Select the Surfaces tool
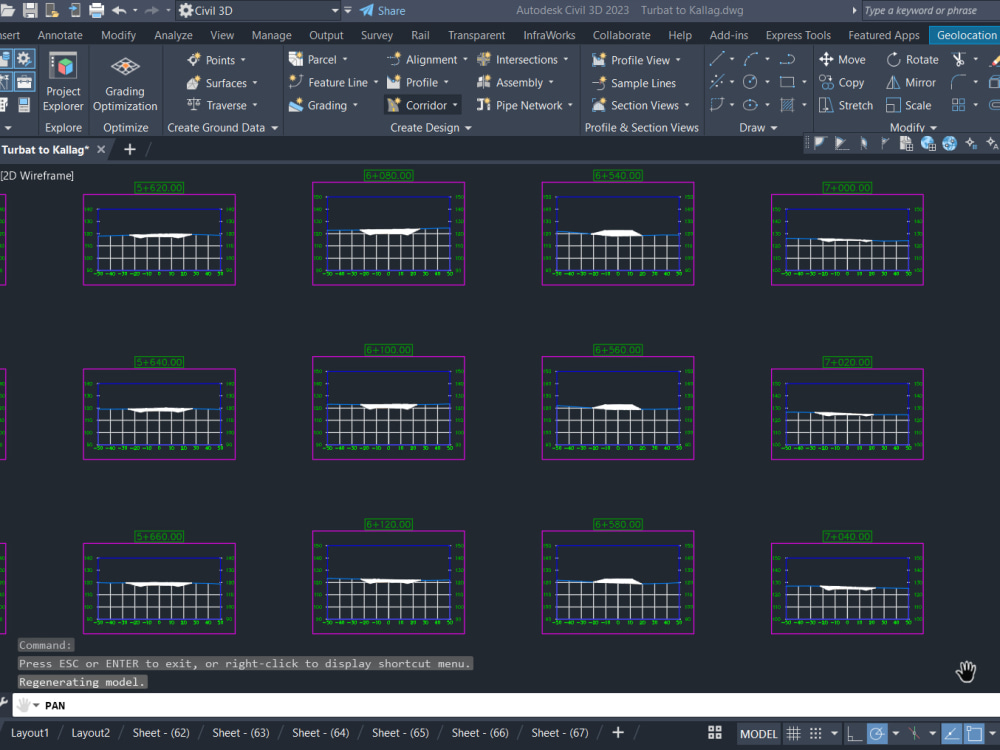 [222, 82]
